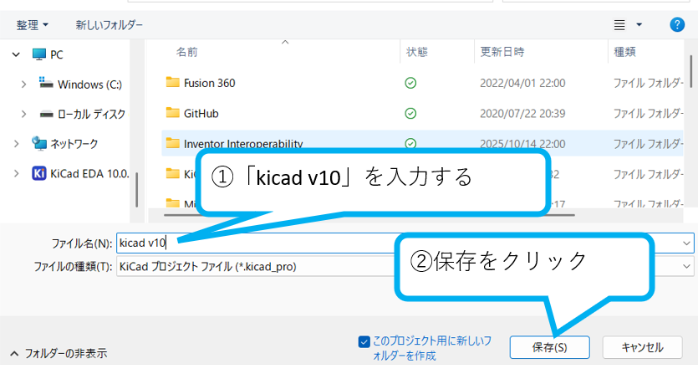Sort by the 状態 column header
This screenshot has height=365, width=698.
[417, 52]
